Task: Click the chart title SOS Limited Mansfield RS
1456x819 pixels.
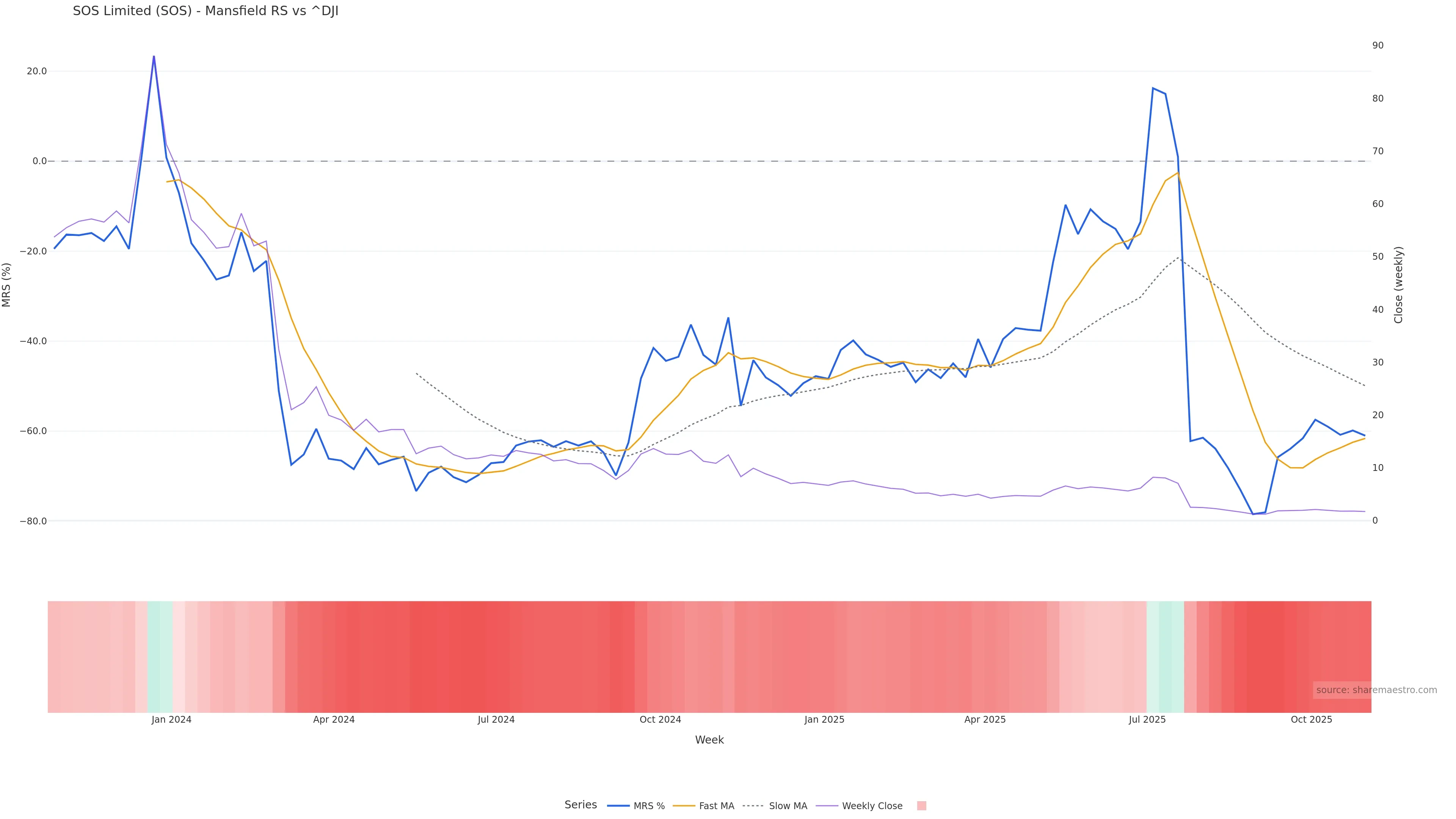Action: (x=206, y=11)
